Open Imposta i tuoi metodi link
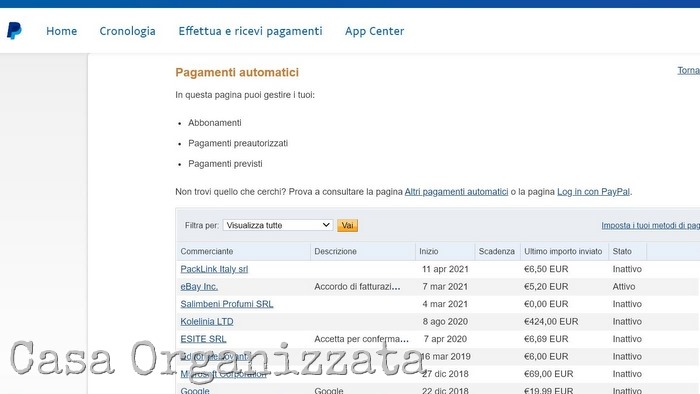The image size is (700, 394). 650,225
